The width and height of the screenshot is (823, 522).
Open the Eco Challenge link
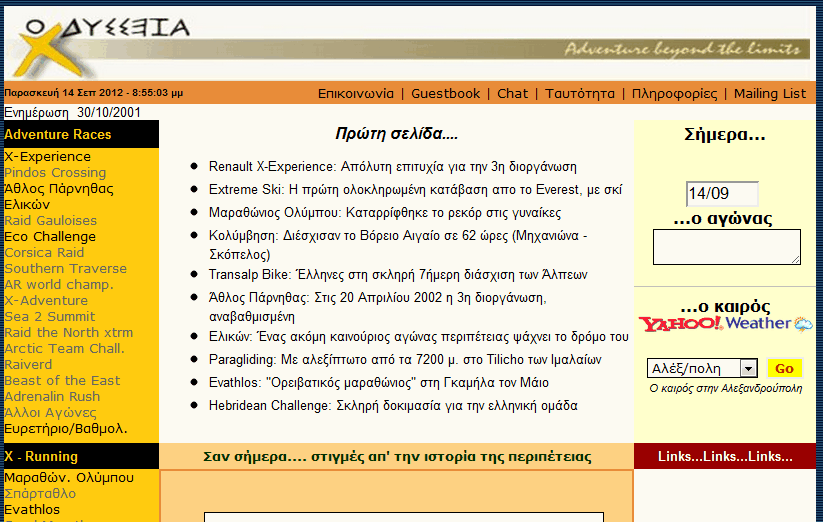point(50,237)
